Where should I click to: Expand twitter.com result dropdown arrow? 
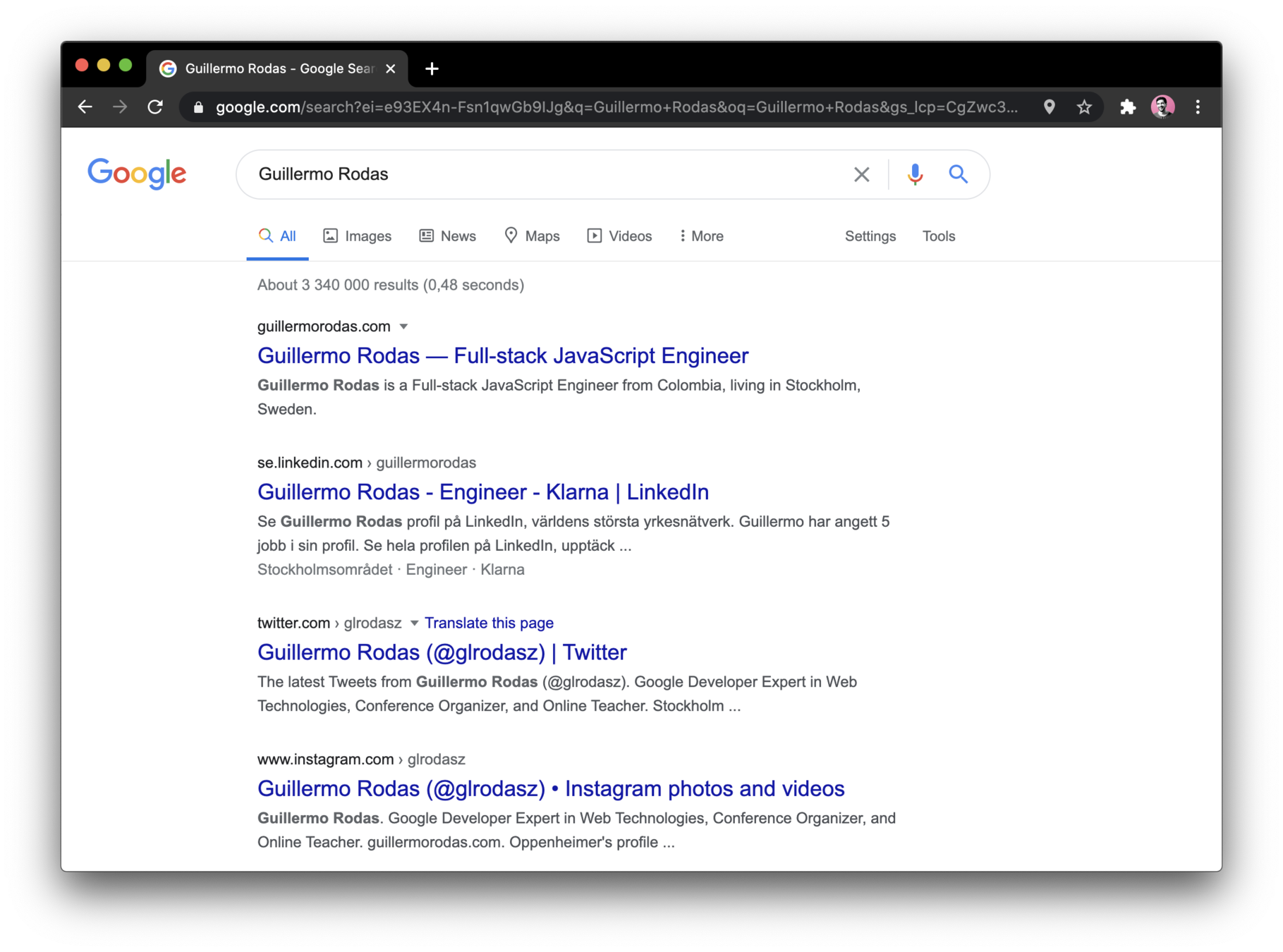pos(414,623)
